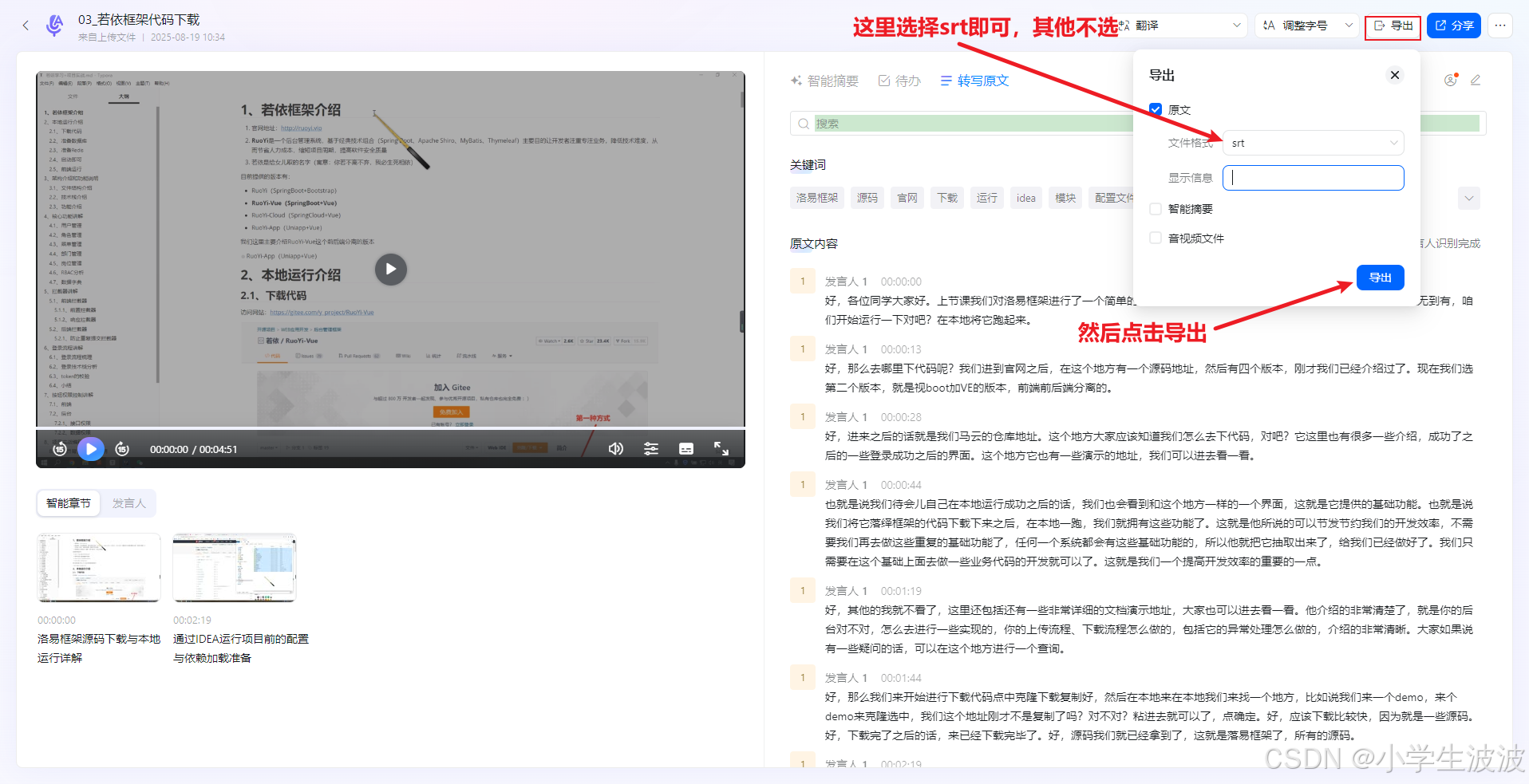Click the video progress bar
Image resolution: width=1529 pixels, height=784 pixels.
click(391, 428)
